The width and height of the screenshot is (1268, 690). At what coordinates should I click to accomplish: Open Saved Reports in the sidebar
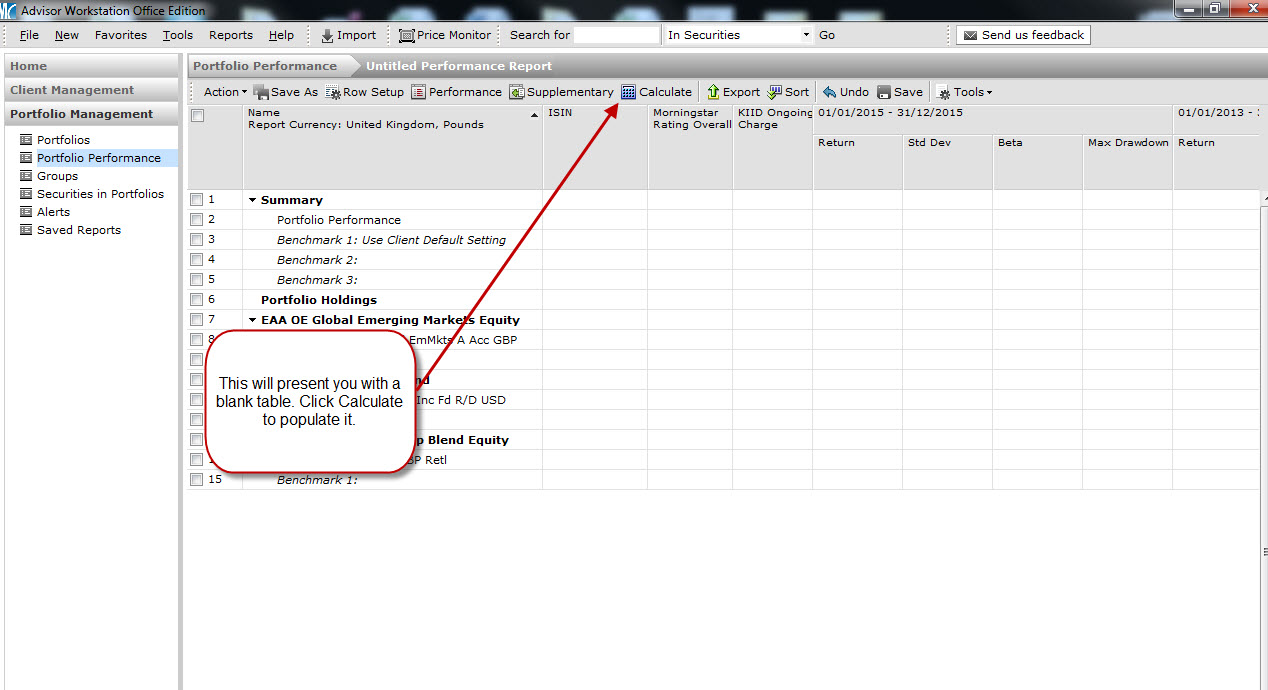[78, 230]
